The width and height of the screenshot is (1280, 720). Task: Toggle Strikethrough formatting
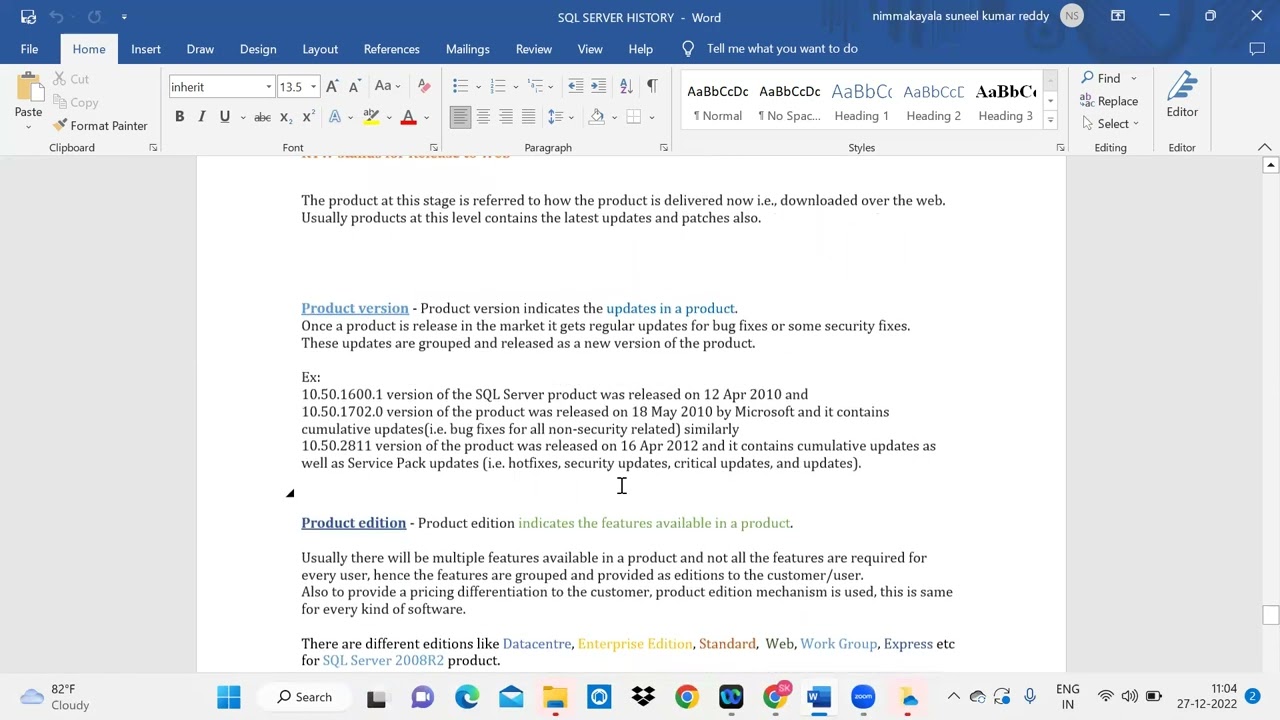pos(262,117)
